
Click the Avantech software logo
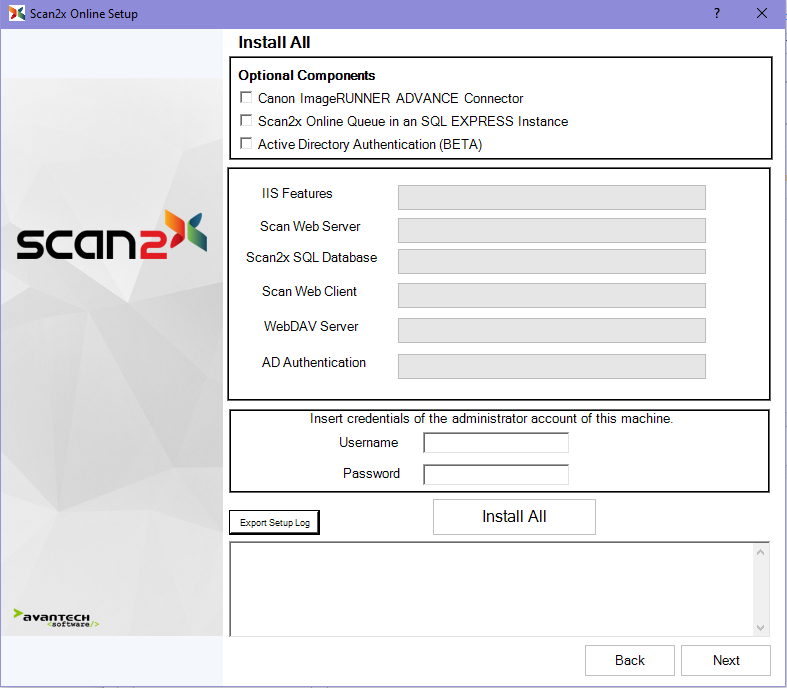coord(57,618)
